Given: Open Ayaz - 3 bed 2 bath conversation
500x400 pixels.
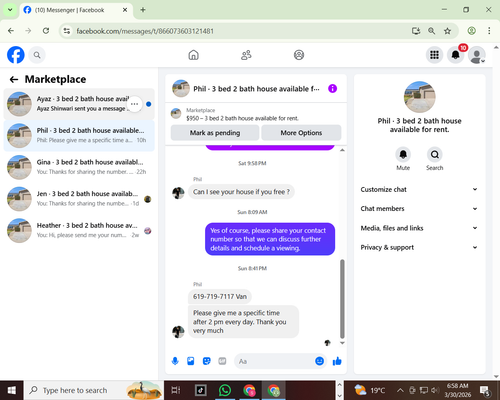Looking at the screenshot, I should coord(79,104).
